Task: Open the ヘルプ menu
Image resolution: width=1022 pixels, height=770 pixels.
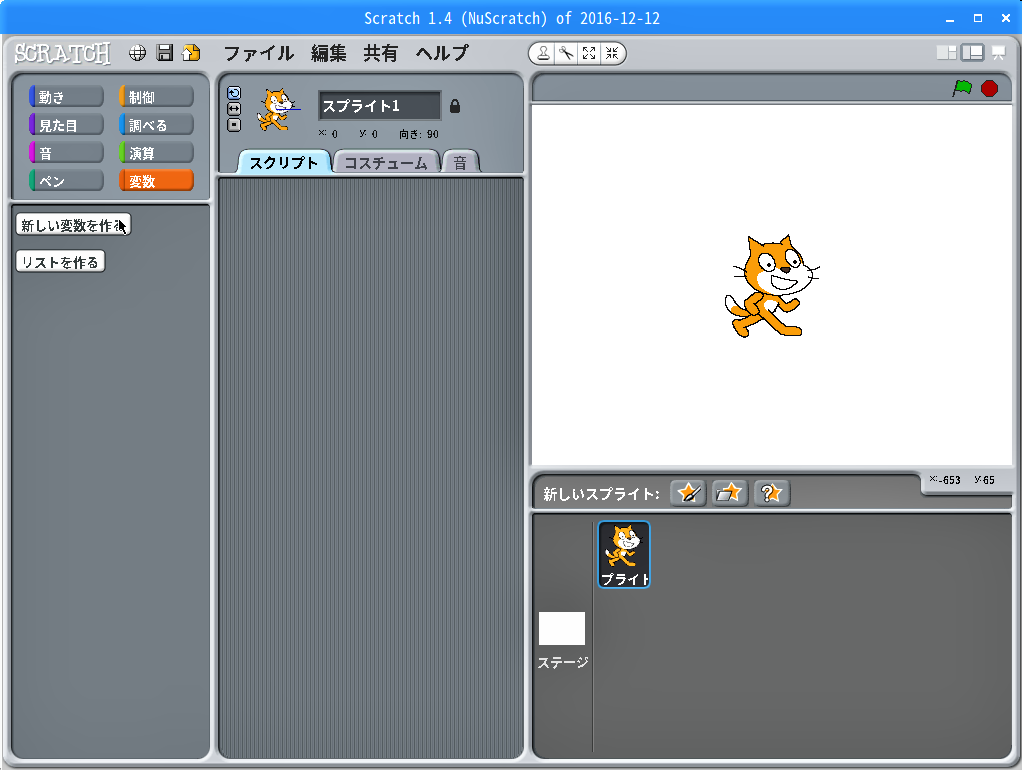Action: coord(443,53)
